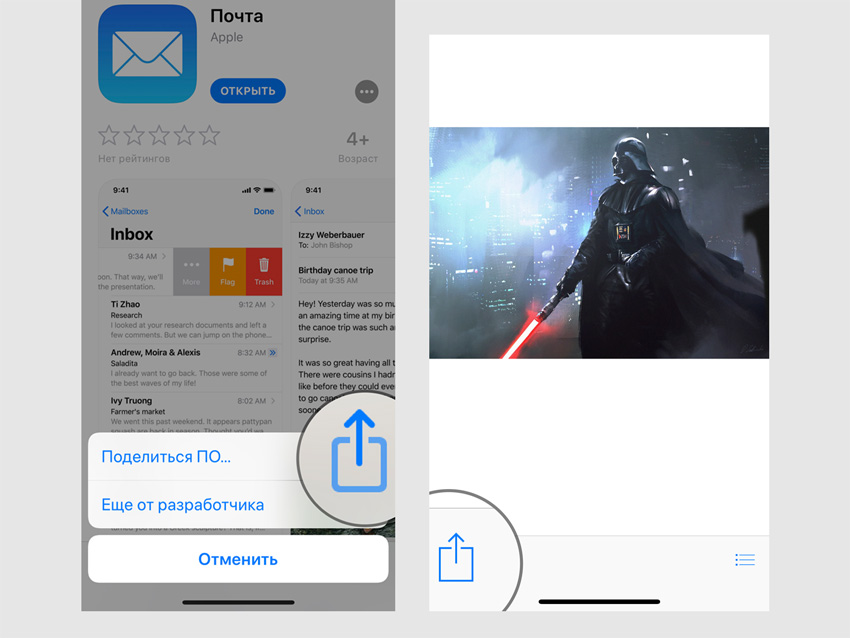Tap the Birthday canoe trip subject
Image resolution: width=850 pixels, height=638 pixels.
[x=336, y=270]
